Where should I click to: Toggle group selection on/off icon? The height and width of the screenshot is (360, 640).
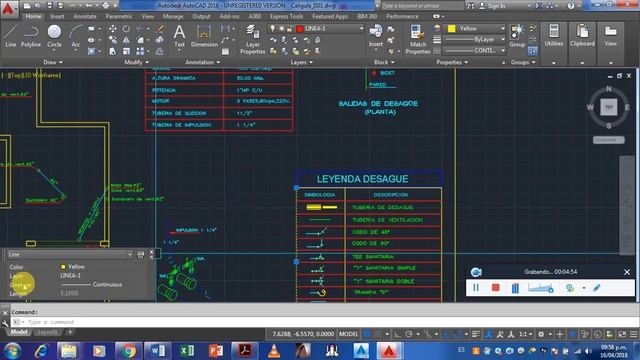click(x=532, y=51)
